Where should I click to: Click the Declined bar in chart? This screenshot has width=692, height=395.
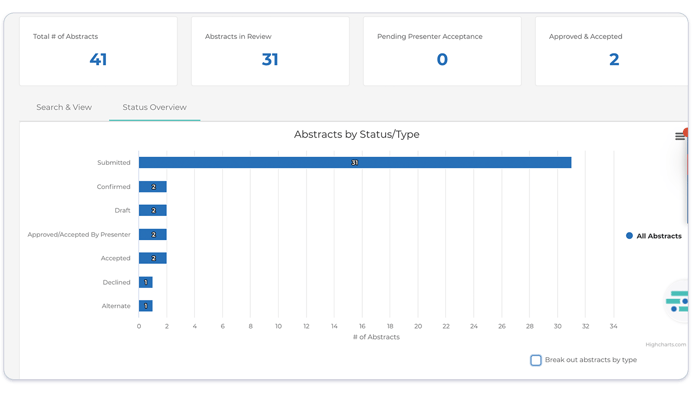point(146,282)
